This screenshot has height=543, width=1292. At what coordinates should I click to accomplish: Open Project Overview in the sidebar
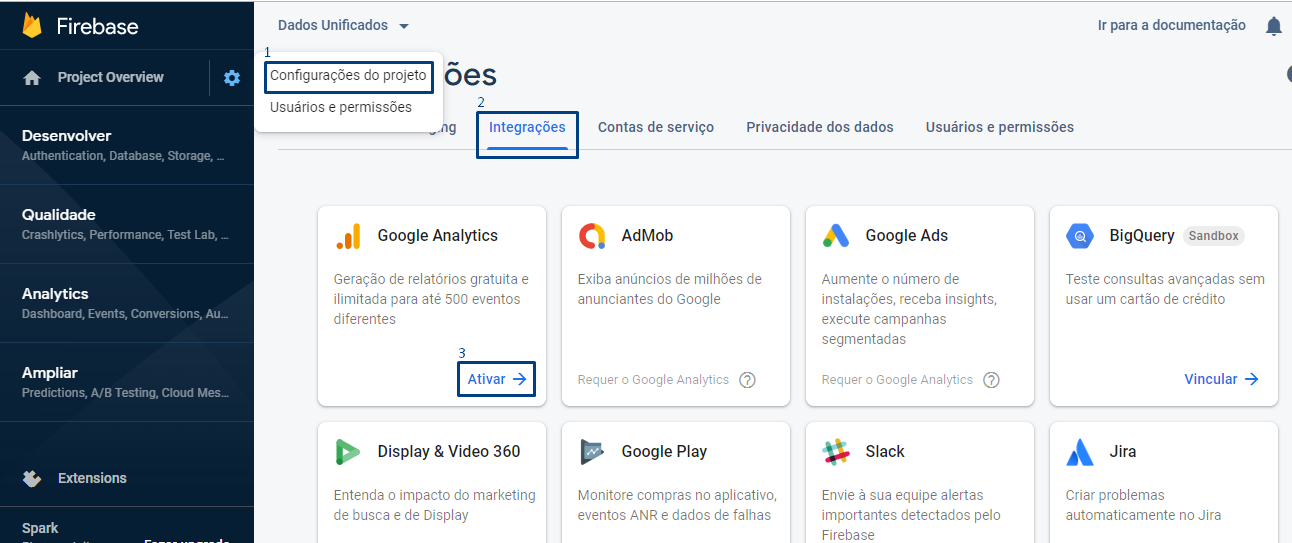pyautogui.click(x=110, y=77)
